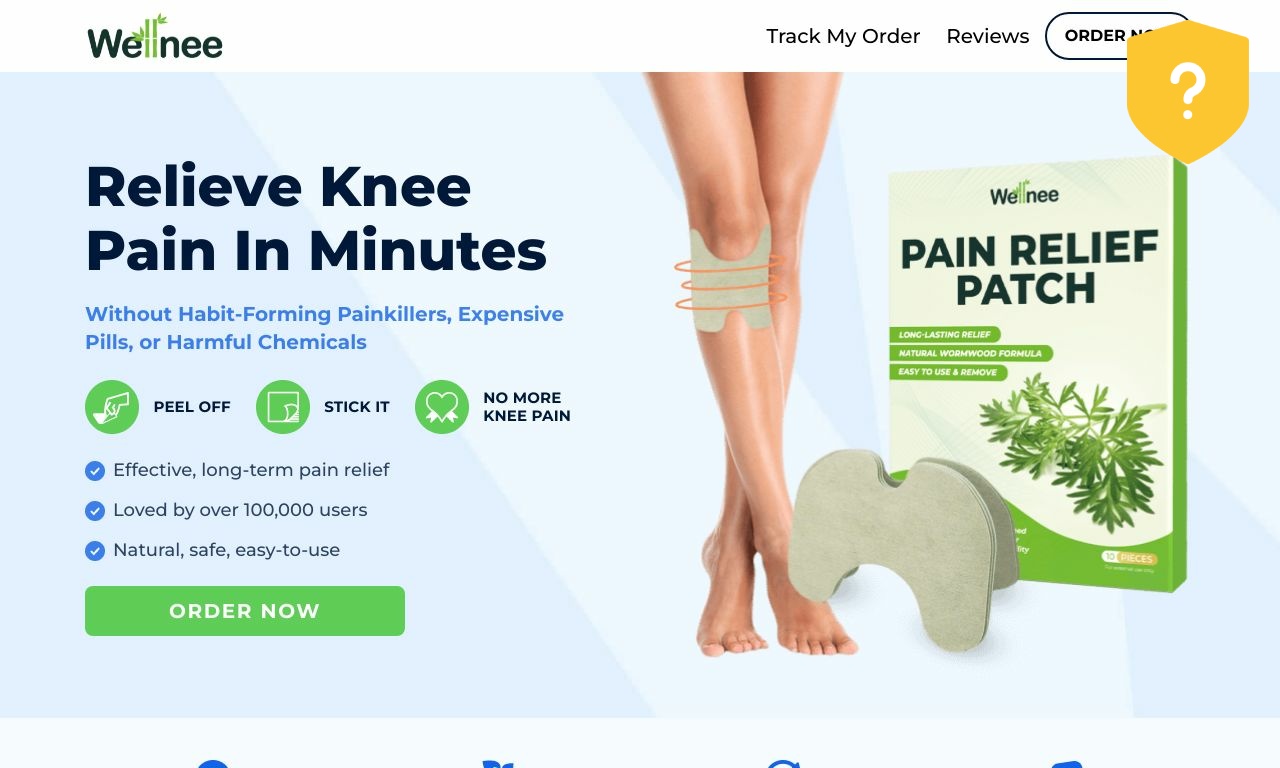Click the Stick It patch icon

pos(283,407)
